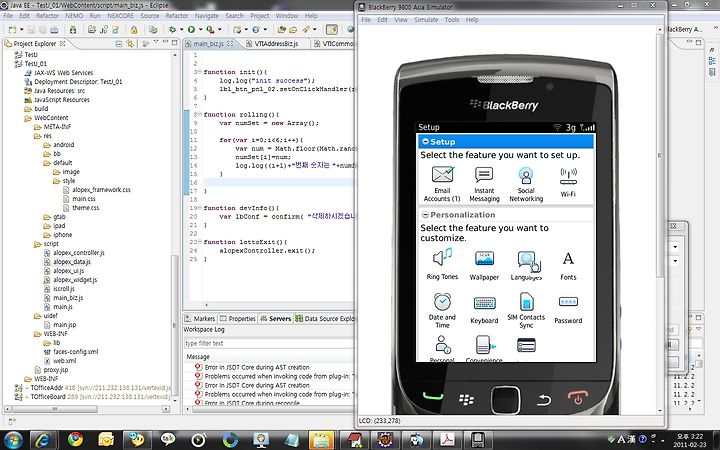The image size is (720, 450).
Task: Tap the Instant Messaging icon
Action: tap(484, 184)
